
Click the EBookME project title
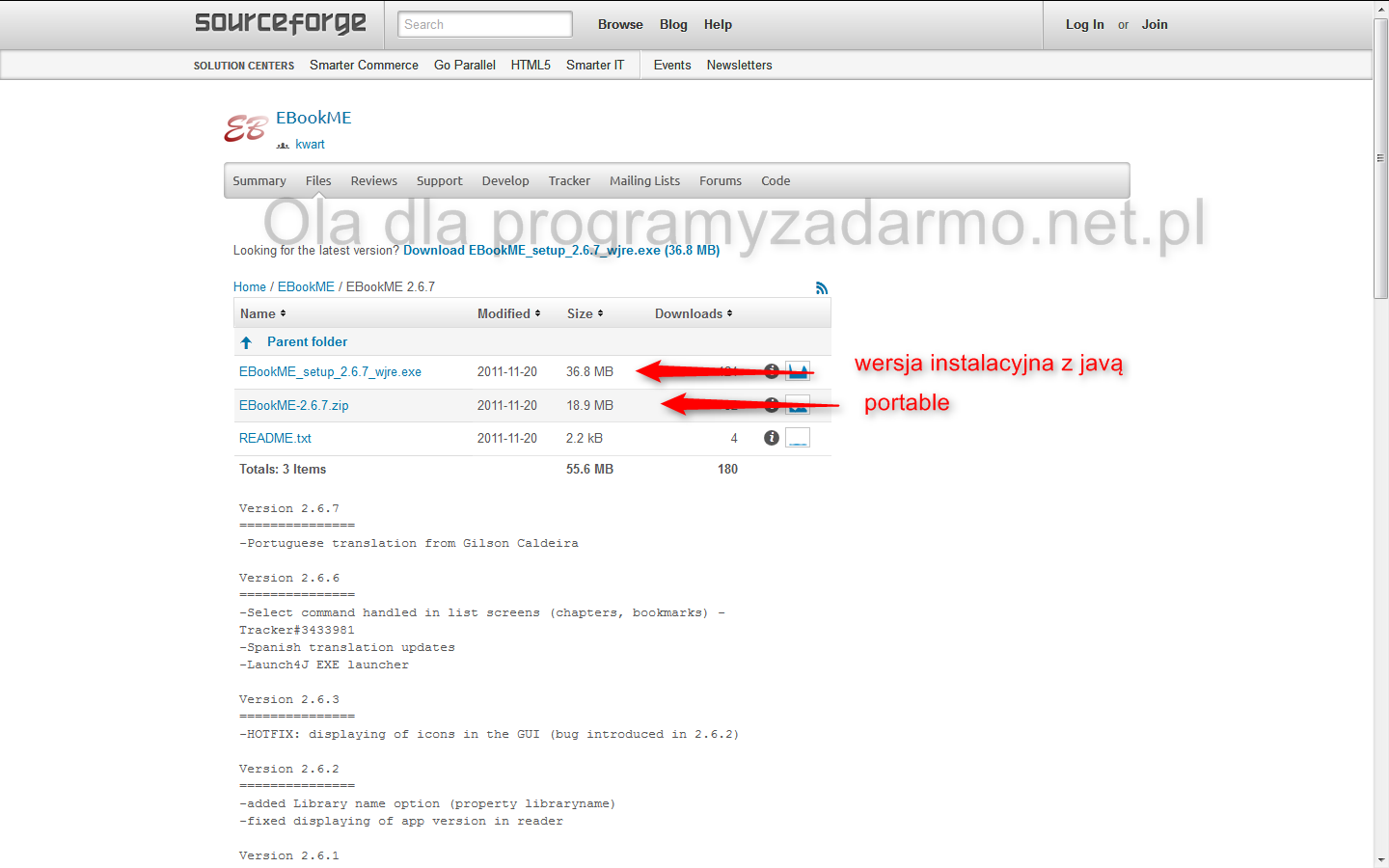click(313, 118)
